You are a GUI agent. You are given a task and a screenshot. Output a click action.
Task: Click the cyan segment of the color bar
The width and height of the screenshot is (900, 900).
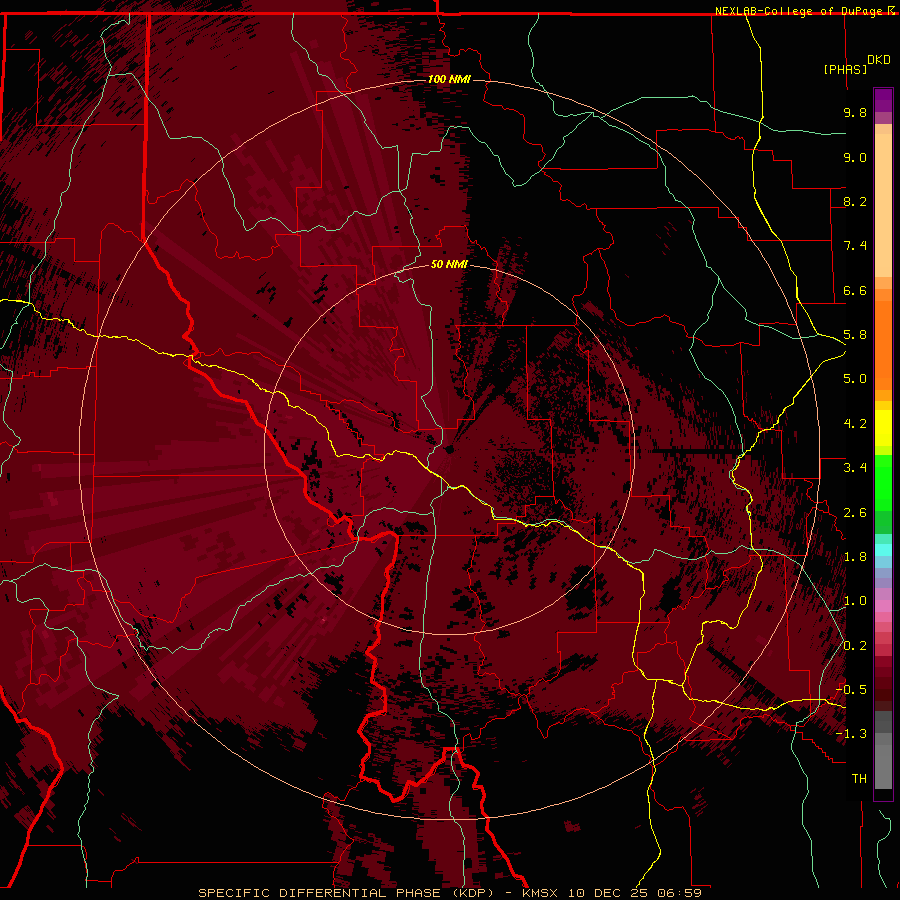pyautogui.click(x=883, y=550)
